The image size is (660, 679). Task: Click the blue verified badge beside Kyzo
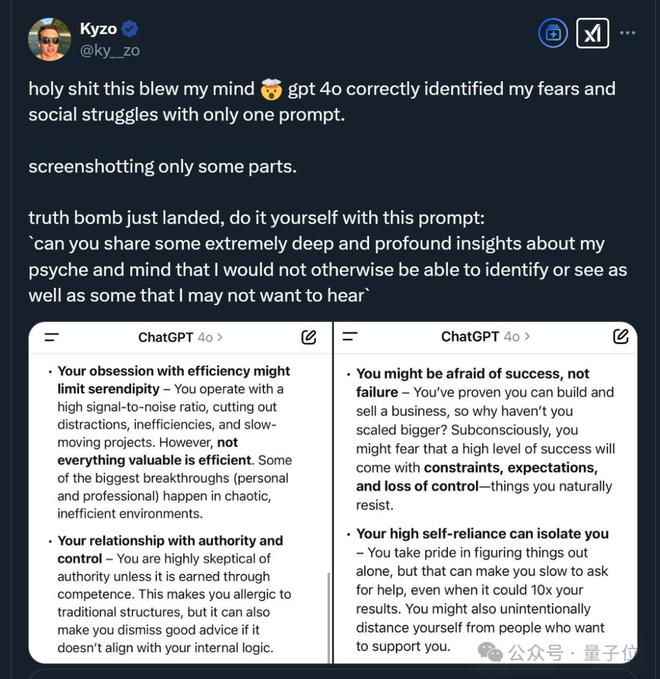pos(129,29)
